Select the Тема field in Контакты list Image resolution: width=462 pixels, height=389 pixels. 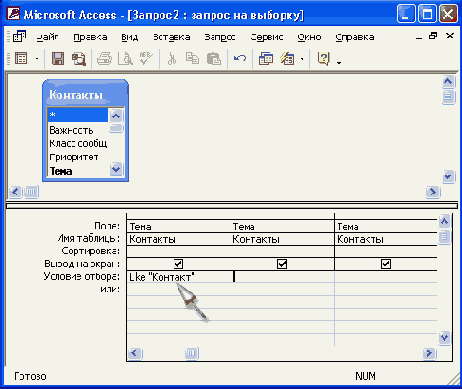click(x=61, y=171)
